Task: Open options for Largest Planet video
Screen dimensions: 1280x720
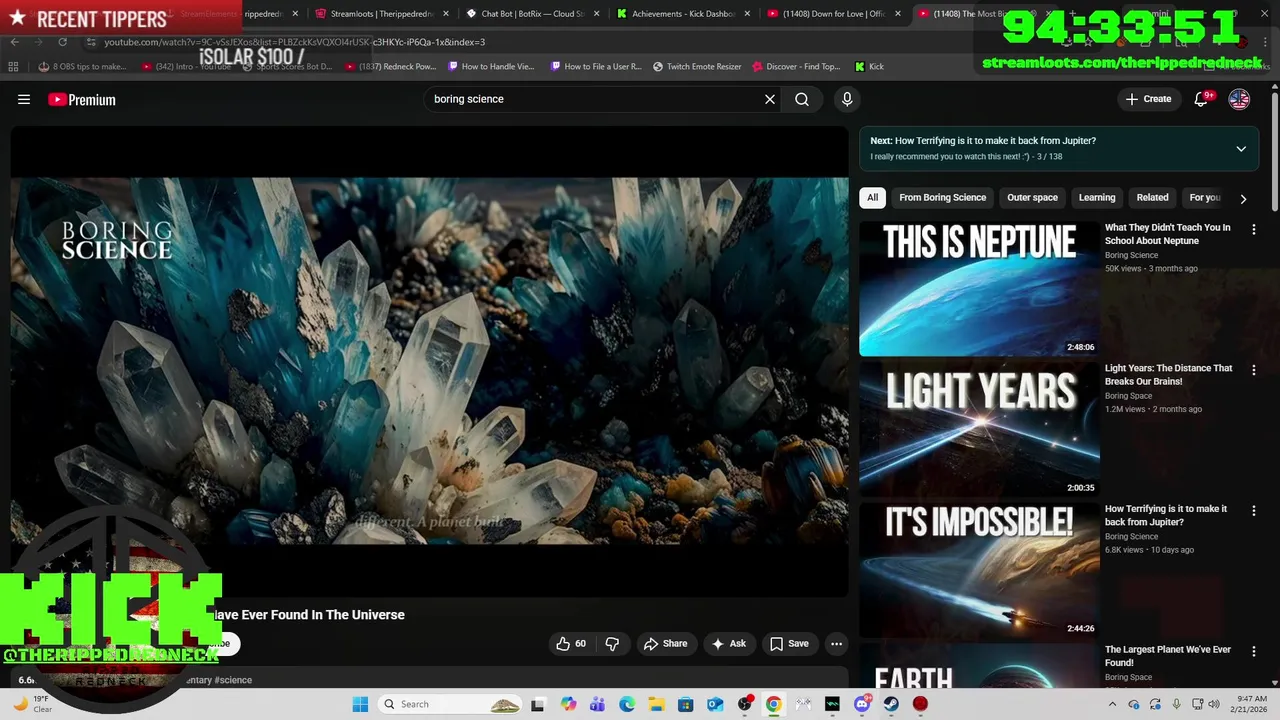Action: tap(1253, 652)
